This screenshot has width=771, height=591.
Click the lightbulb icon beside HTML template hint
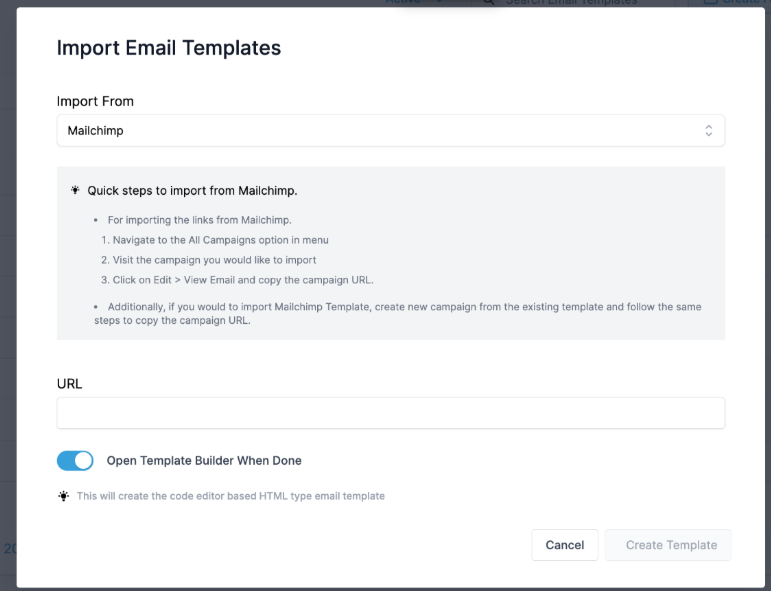[64, 496]
